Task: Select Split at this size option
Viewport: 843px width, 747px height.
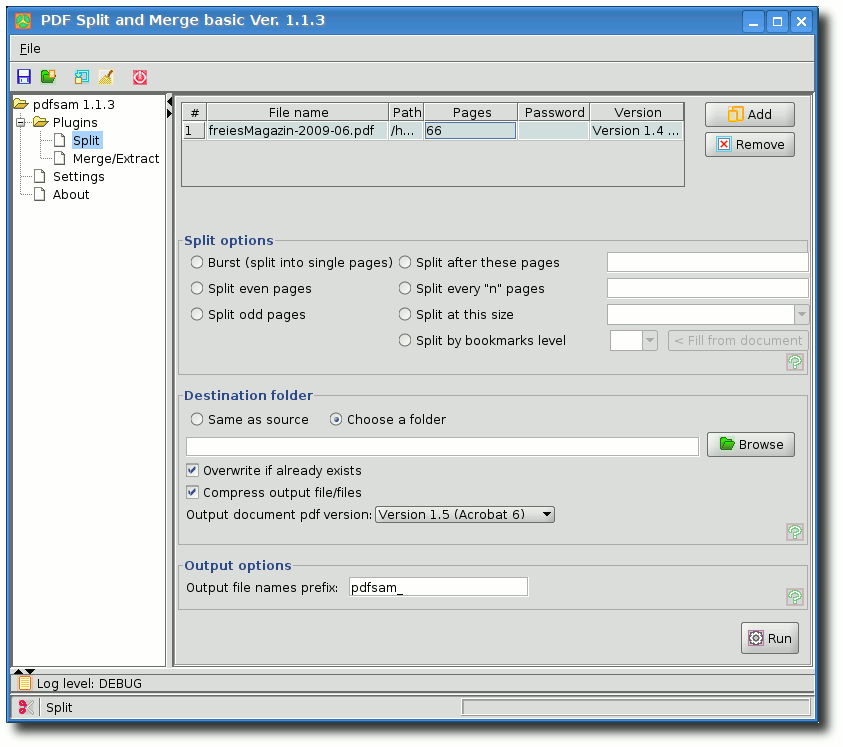Action: pos(405,314)
